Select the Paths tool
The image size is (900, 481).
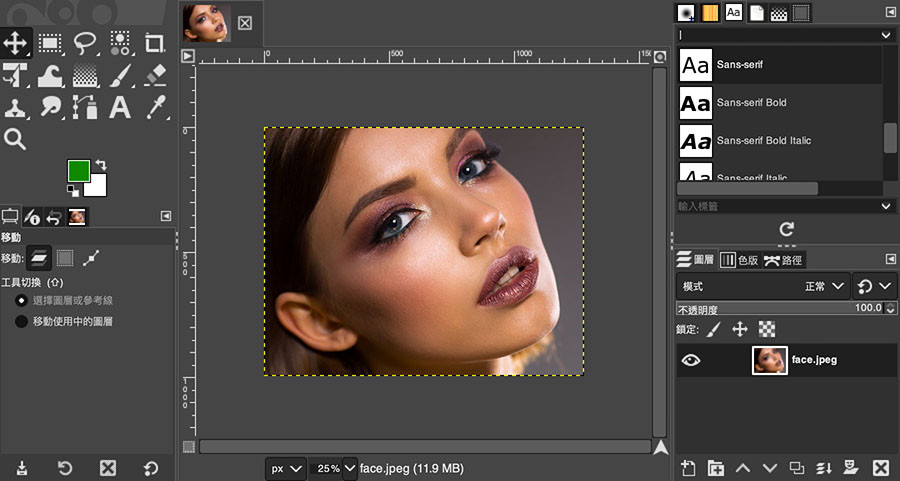click(85, 107)
